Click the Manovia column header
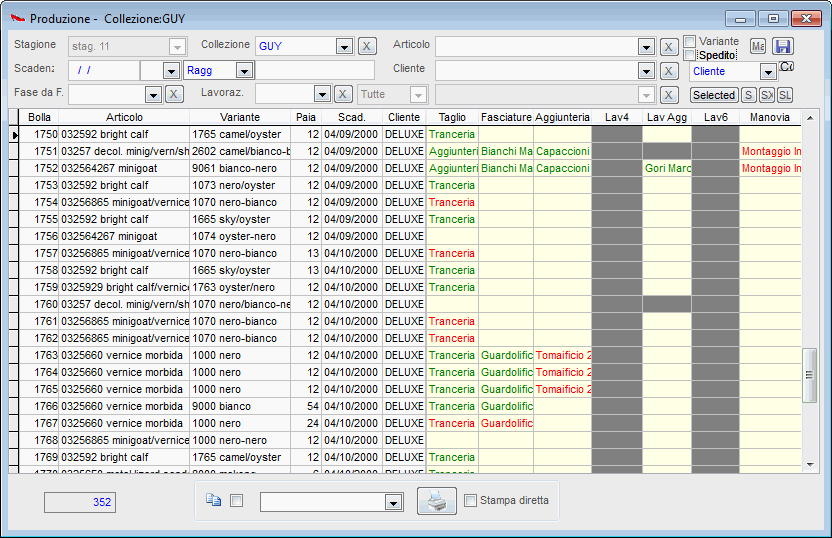The width and height of the screenshot is (832, 538). tap(769, 117)
